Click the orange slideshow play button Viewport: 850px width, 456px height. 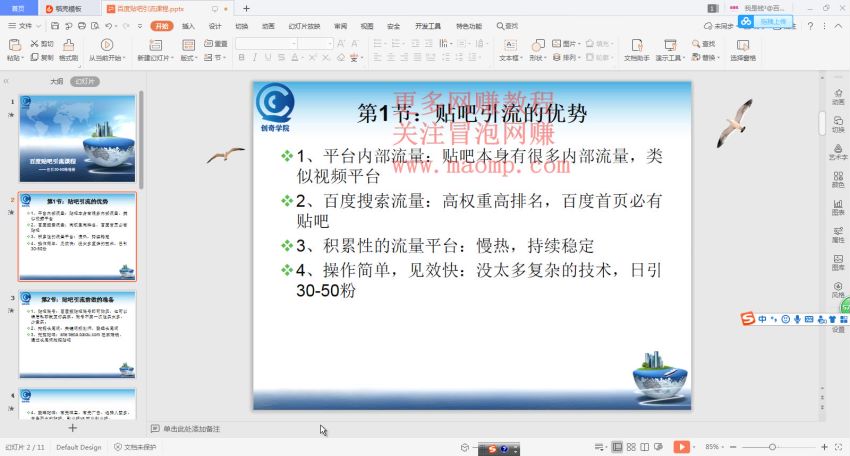click(681, 447)
